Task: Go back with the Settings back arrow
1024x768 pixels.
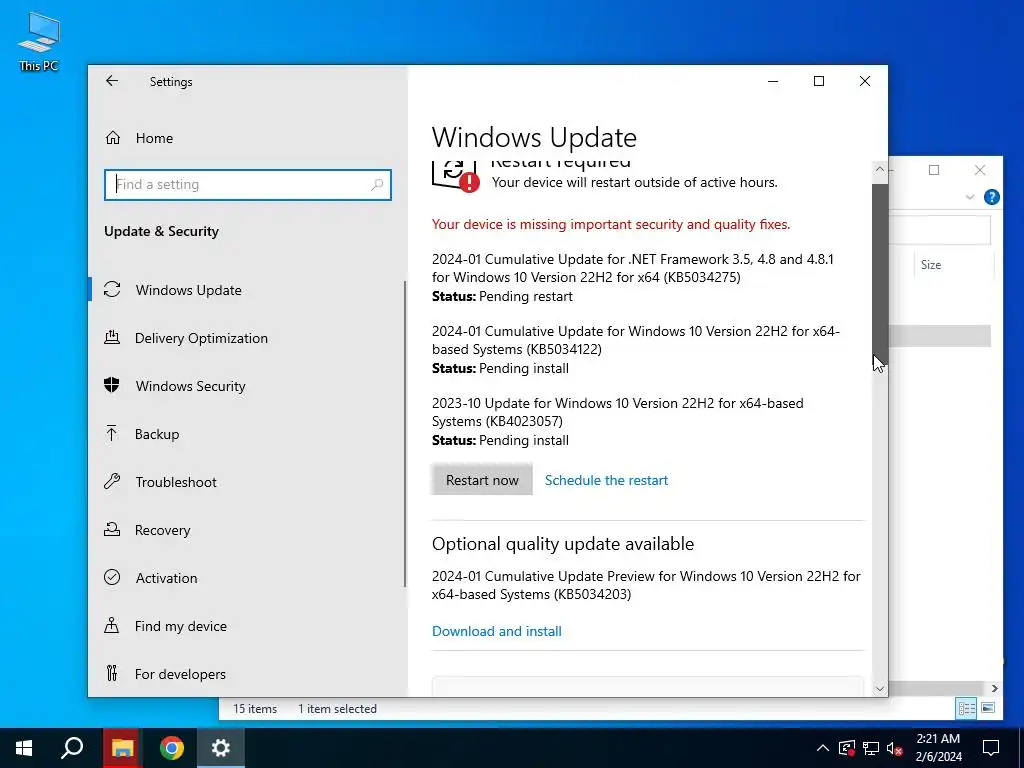Action: (x=112, y=81)
